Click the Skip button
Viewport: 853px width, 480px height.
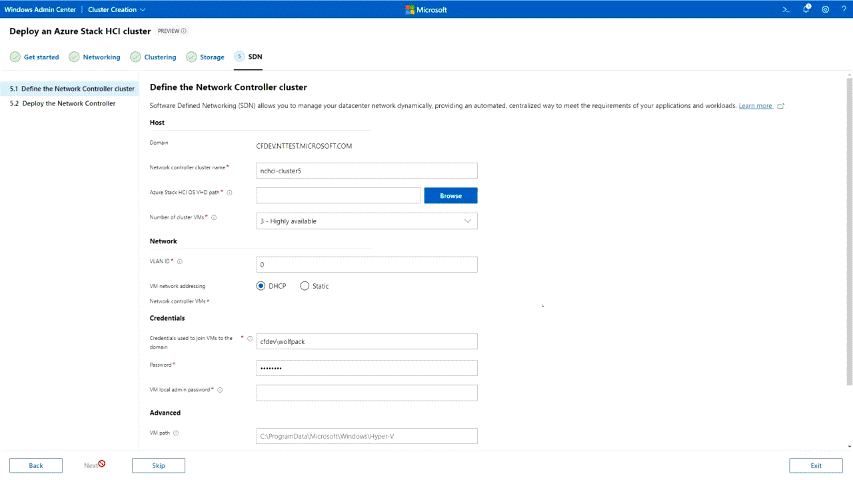click(x=158, y=465)
